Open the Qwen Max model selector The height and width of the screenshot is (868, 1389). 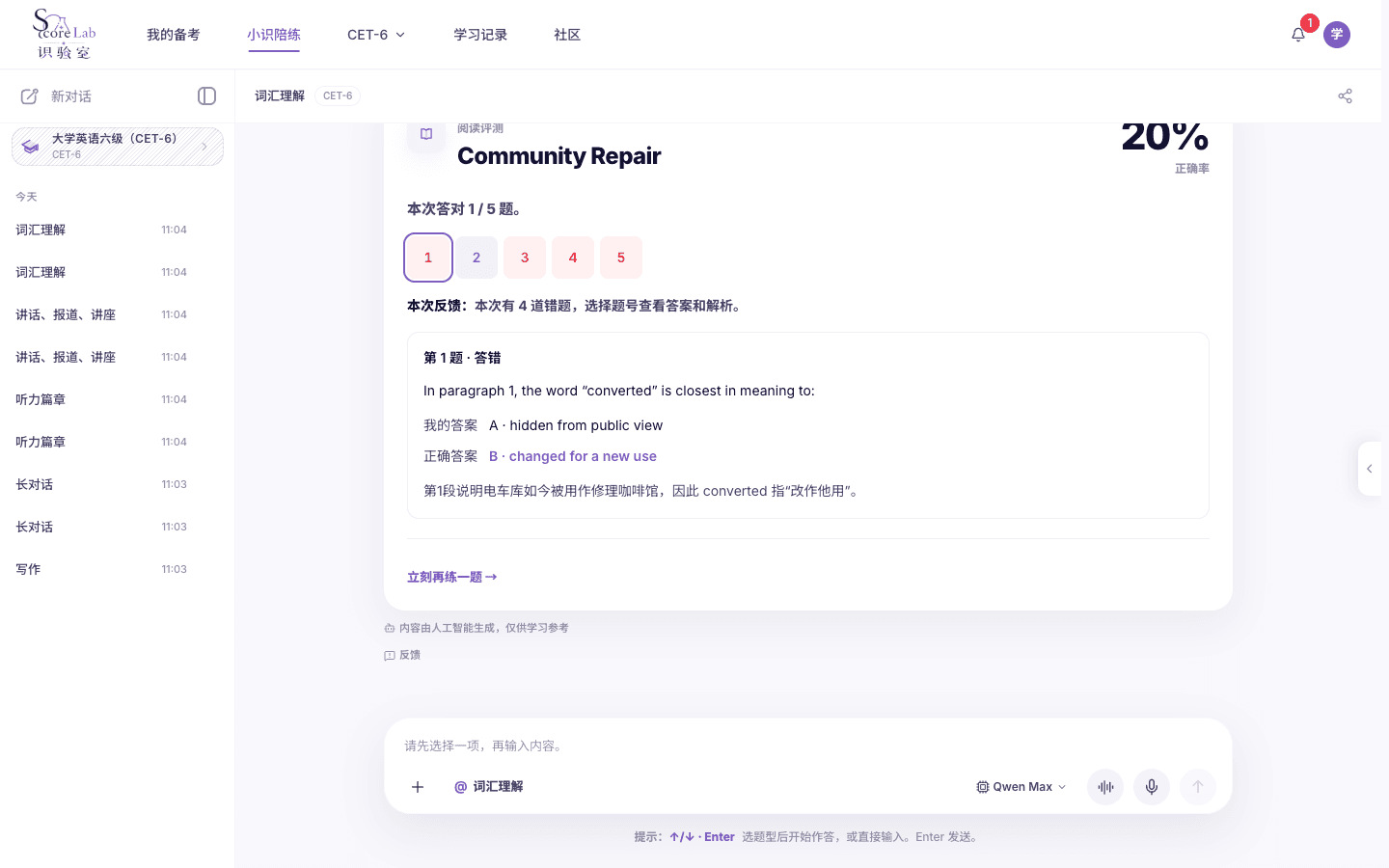[x=1021, y=787]
